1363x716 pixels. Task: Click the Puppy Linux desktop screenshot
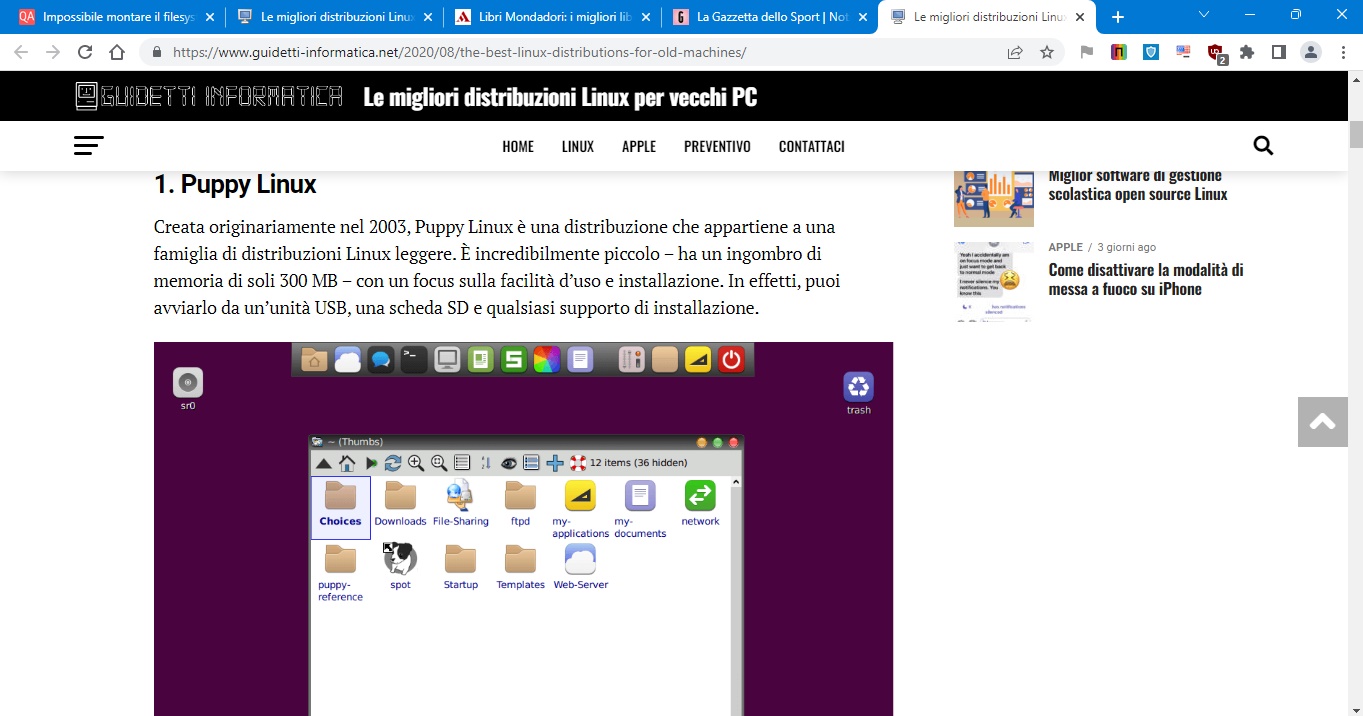tap(523, 529)
